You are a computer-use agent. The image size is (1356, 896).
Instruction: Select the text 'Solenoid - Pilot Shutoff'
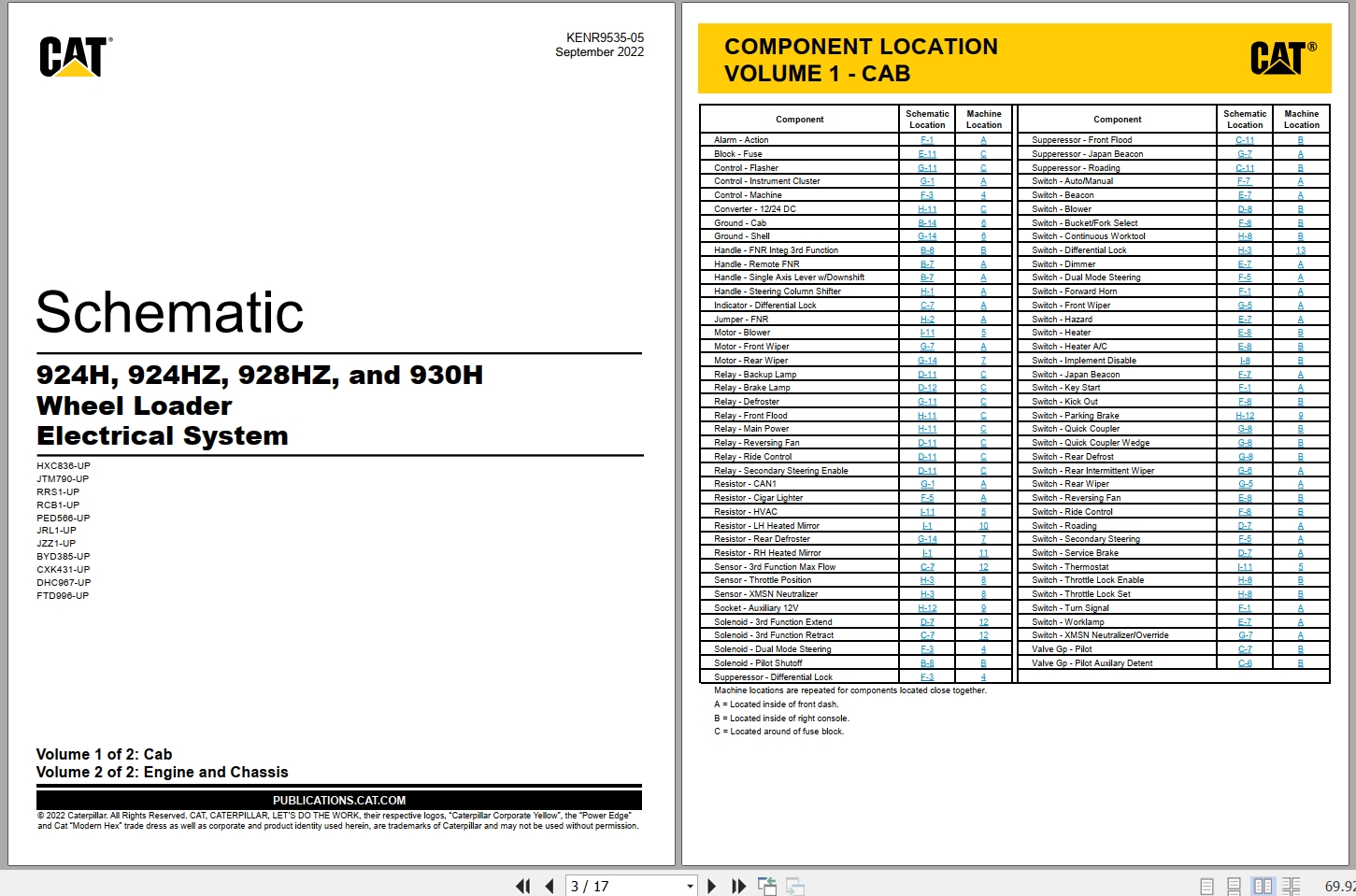coord(758,663)
